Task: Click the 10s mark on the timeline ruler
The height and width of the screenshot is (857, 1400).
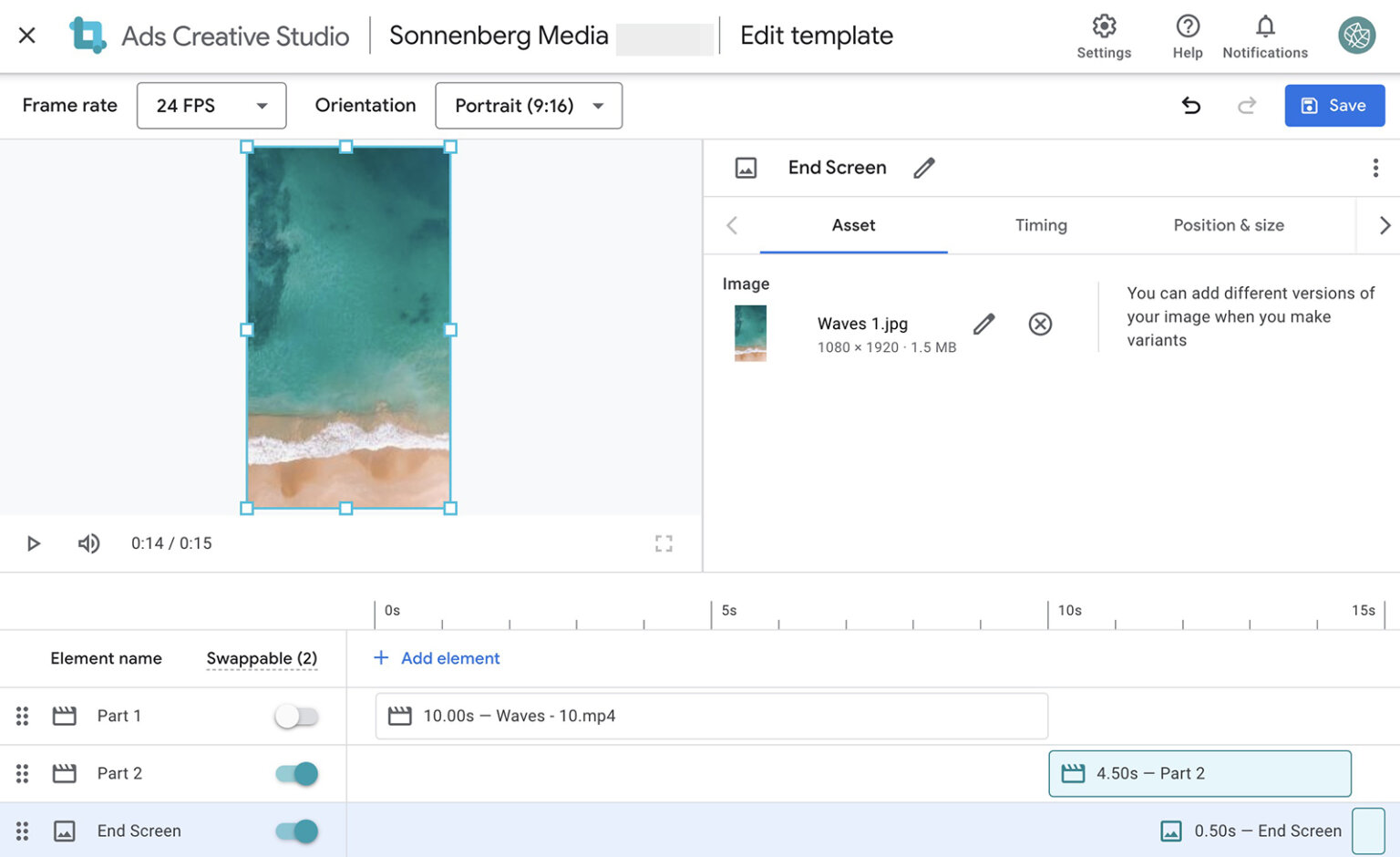Action: point(1069,611)
